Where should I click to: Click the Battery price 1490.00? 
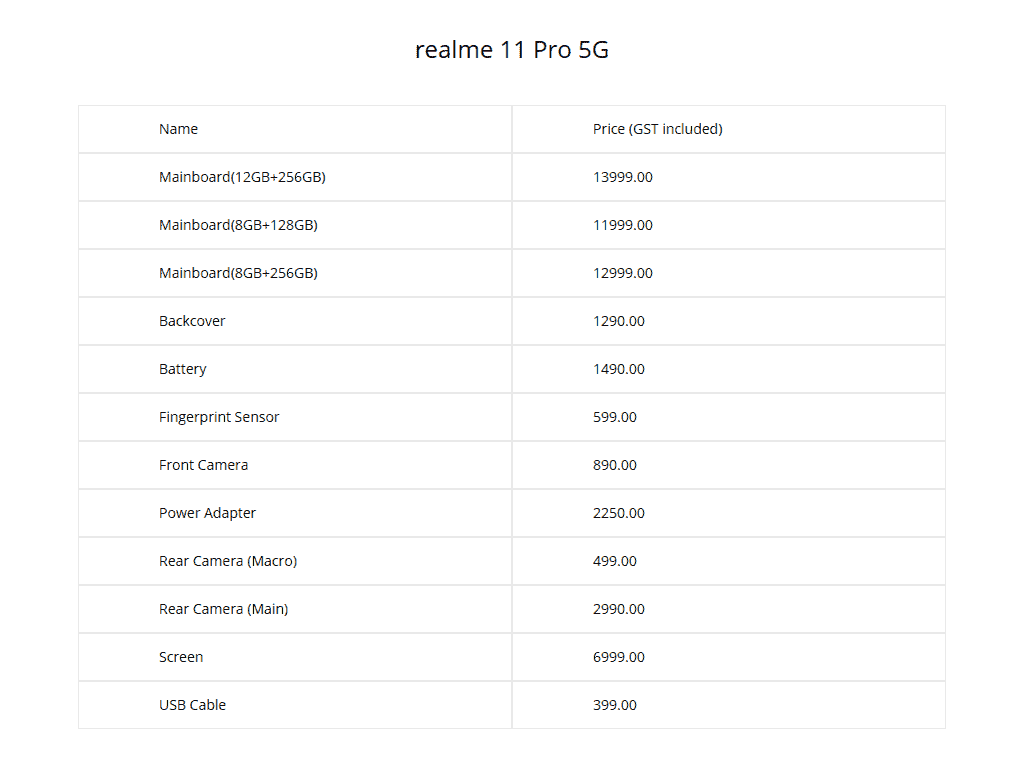coord(618,369)
